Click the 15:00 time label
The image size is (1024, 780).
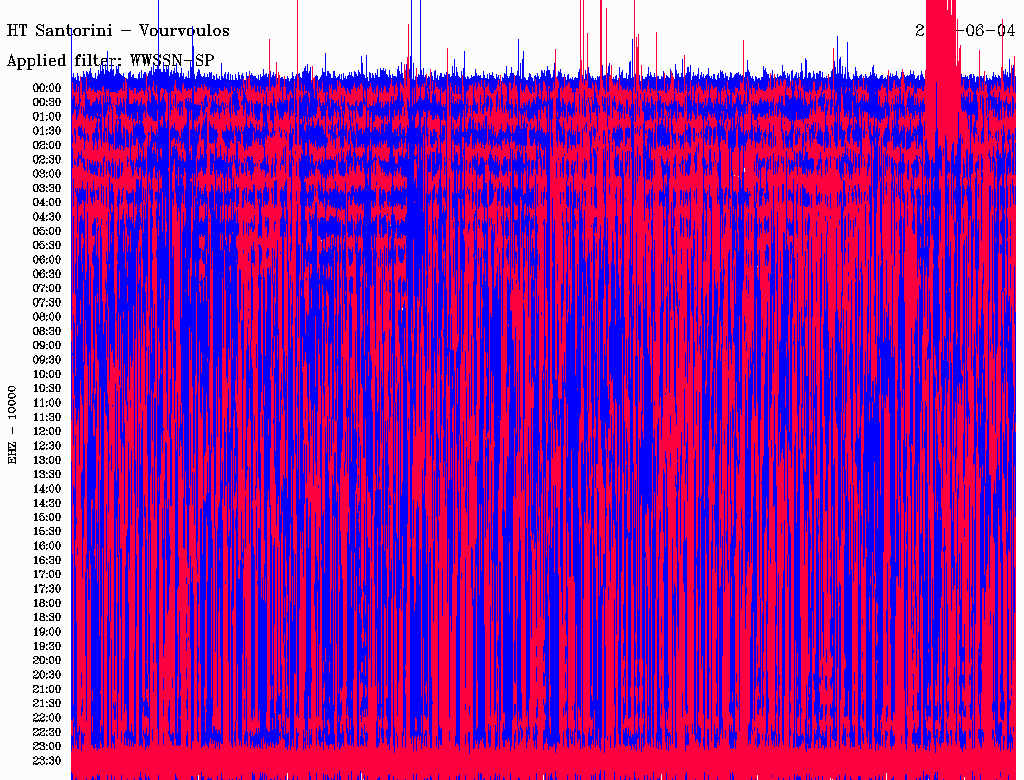[x=47, y=517]
